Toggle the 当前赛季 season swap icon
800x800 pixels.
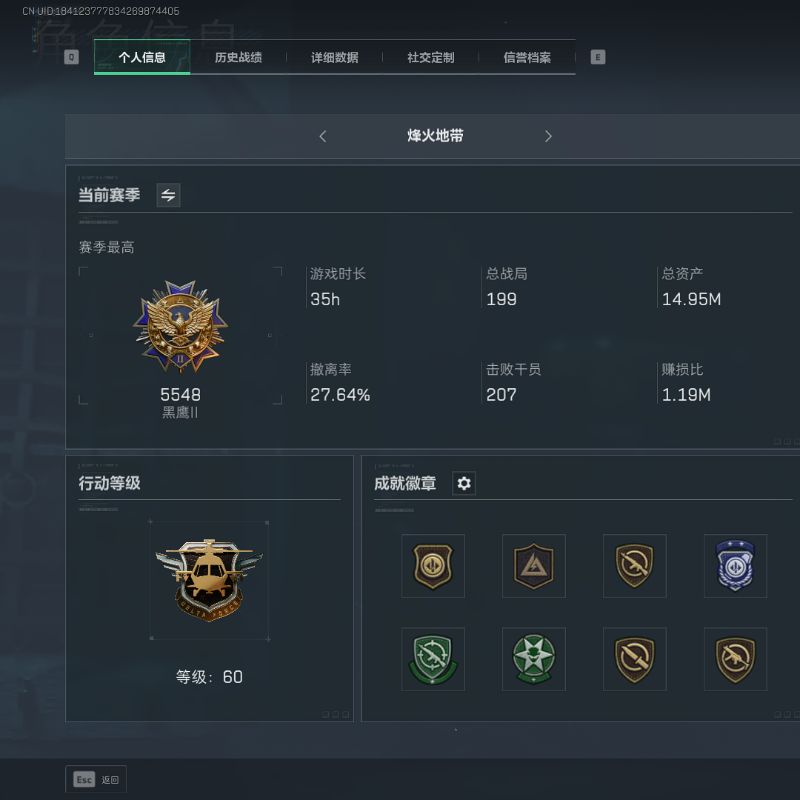click(168, 195)
